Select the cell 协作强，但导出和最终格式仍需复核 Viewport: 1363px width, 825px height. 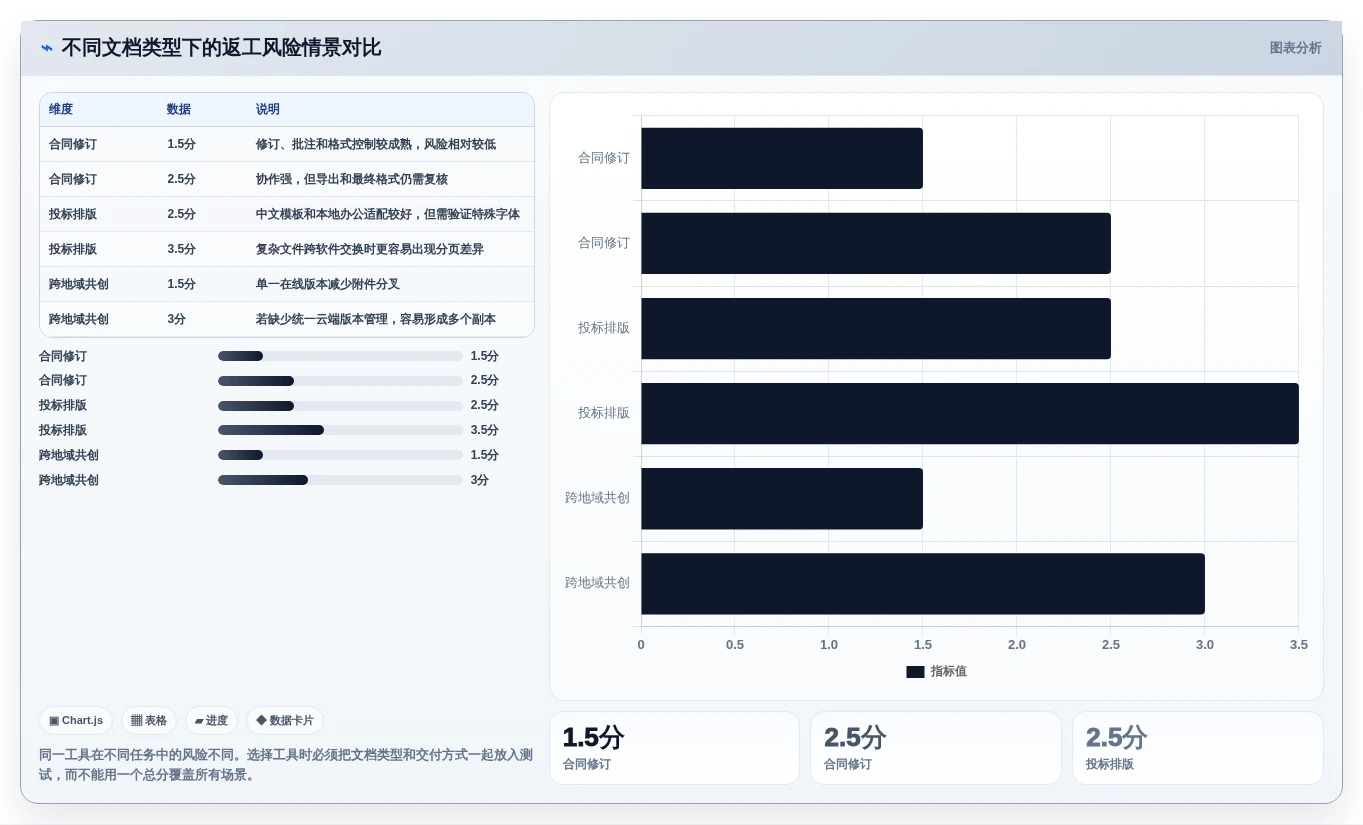tap(352, 179)
